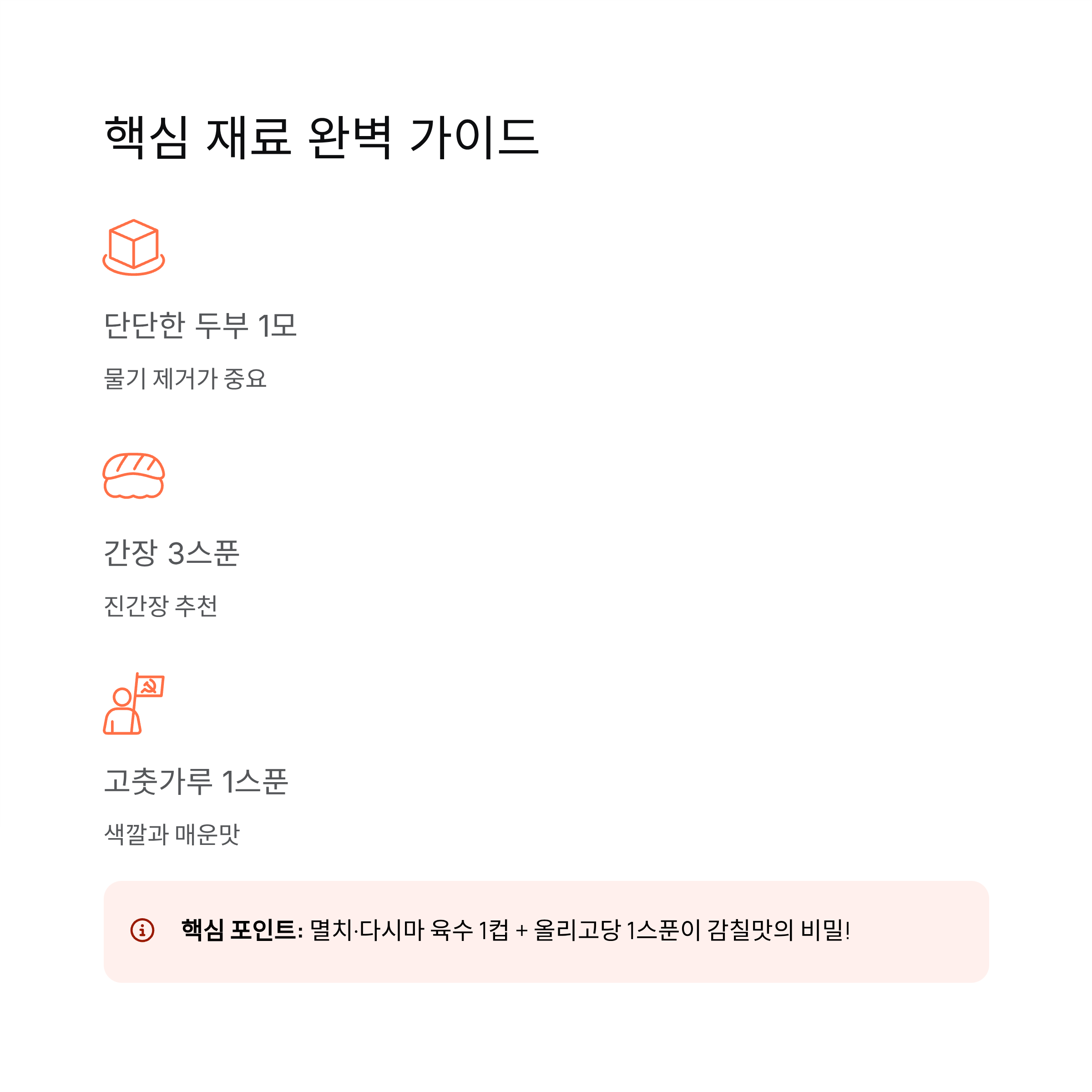Image resolution: width=1092 pixels, height=1092 pixels.
Task: Click the sushi-shaped icon above 간장 3스푼
Action: coord(133,475)
